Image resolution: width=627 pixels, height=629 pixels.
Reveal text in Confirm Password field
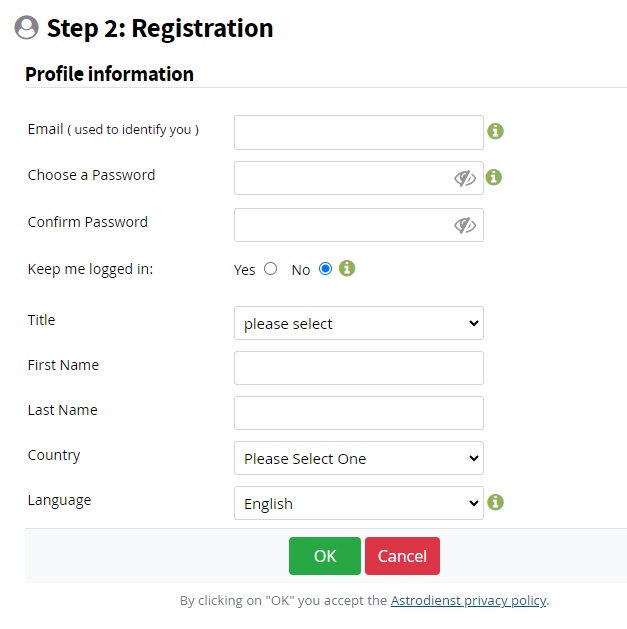pyautogui.click(x=464, y=225)
